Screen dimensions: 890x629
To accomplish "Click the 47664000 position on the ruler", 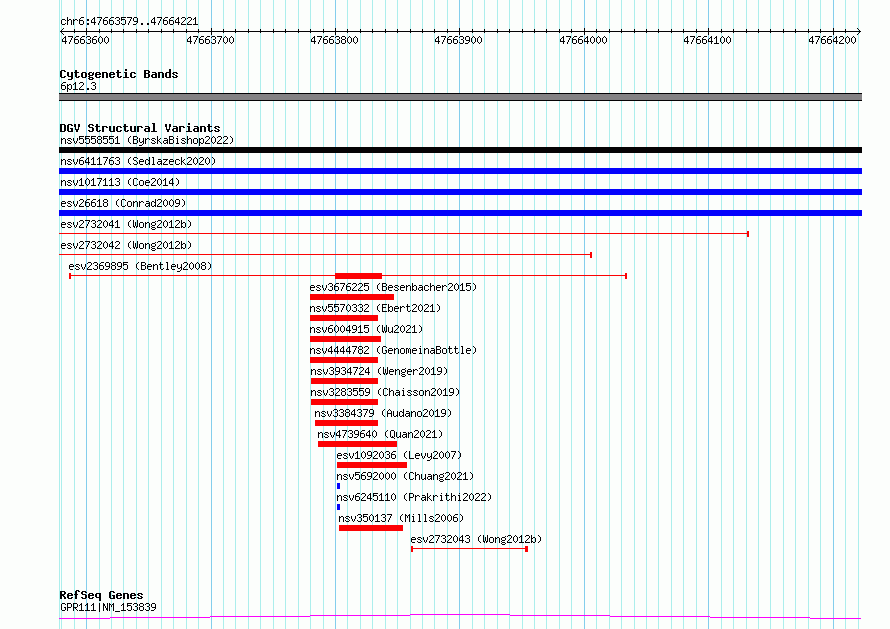I will point(583,41).
